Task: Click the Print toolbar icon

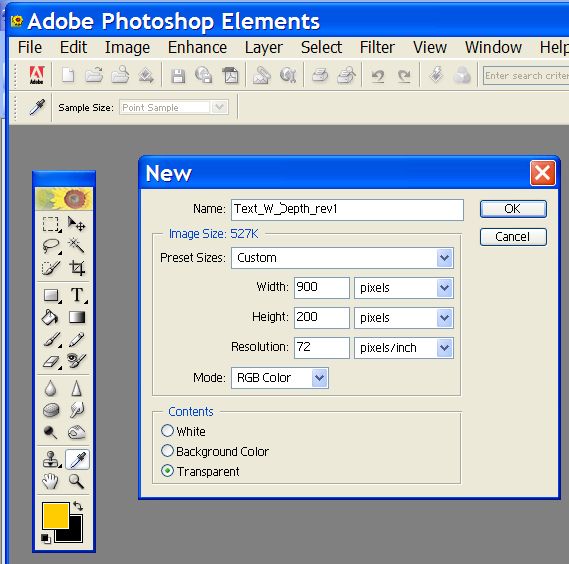Action: point(320,75)
